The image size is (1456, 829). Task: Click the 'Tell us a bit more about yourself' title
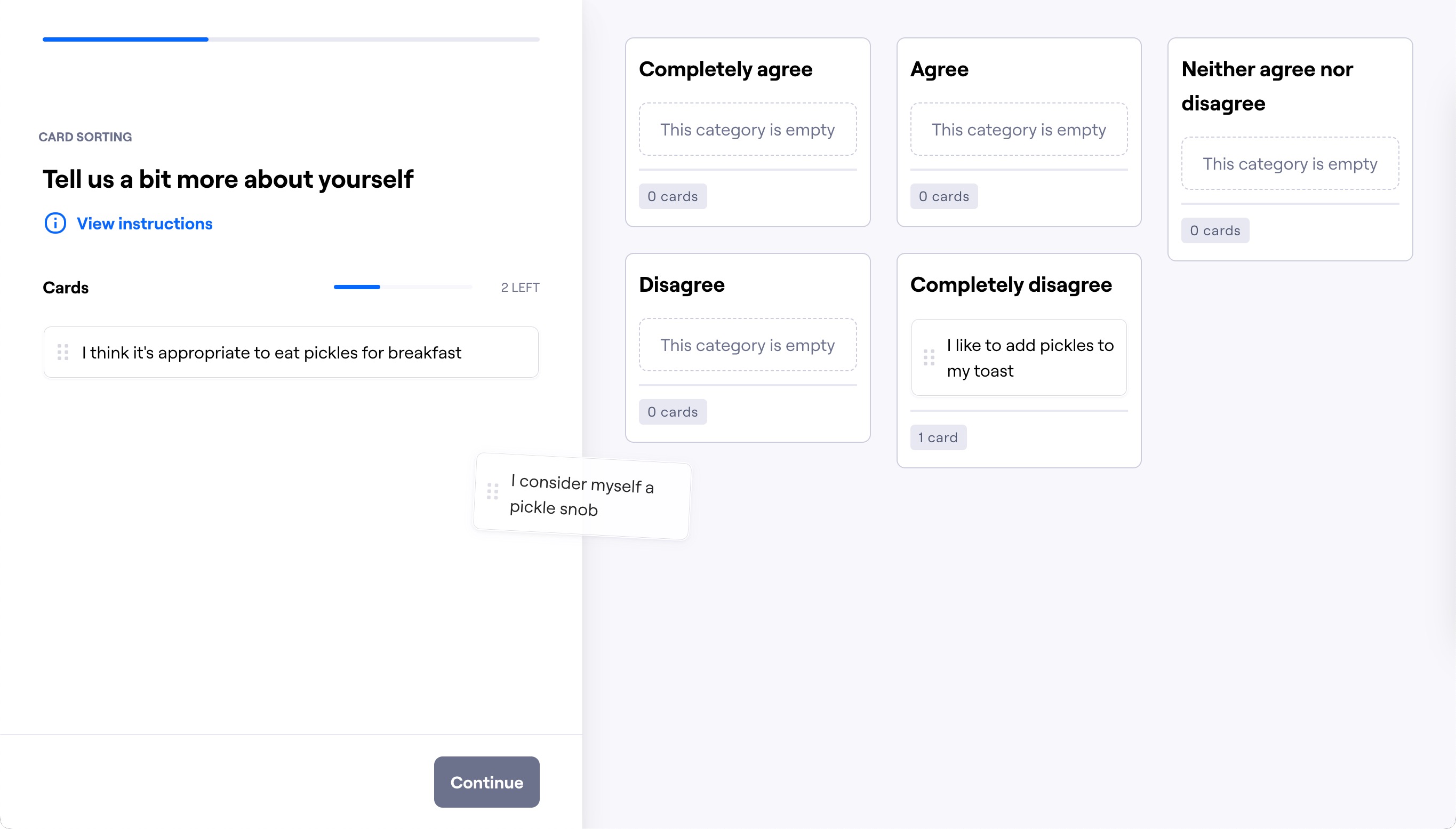point(228,179)
